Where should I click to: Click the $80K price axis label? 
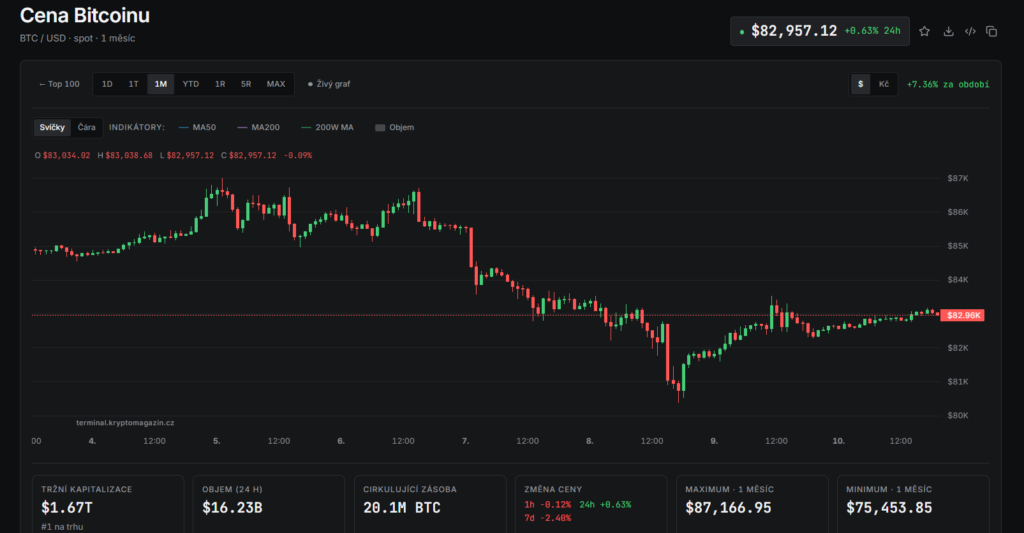(957, 415)
